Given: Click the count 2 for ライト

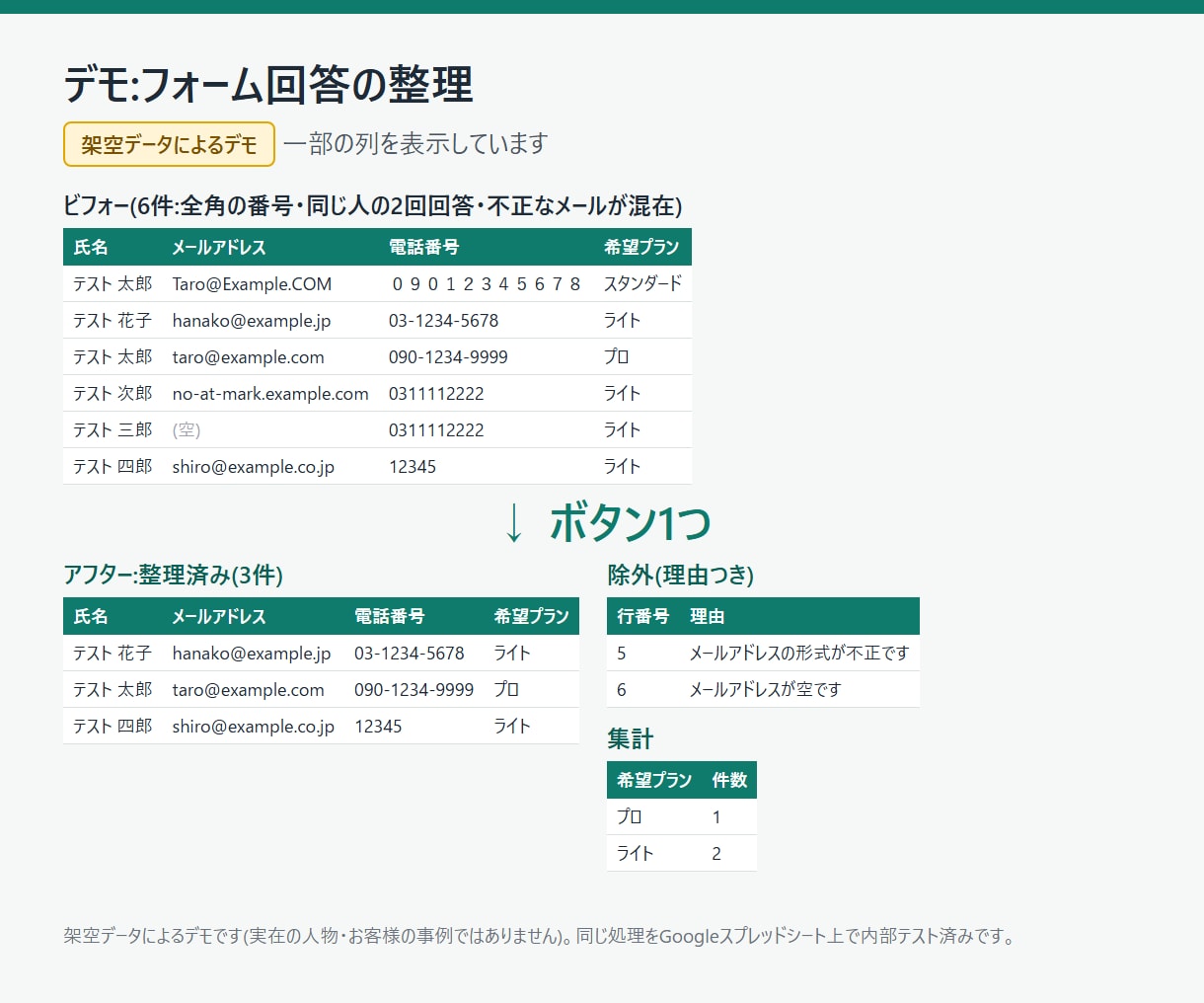Looking at the screenshot, I should 716,853.
